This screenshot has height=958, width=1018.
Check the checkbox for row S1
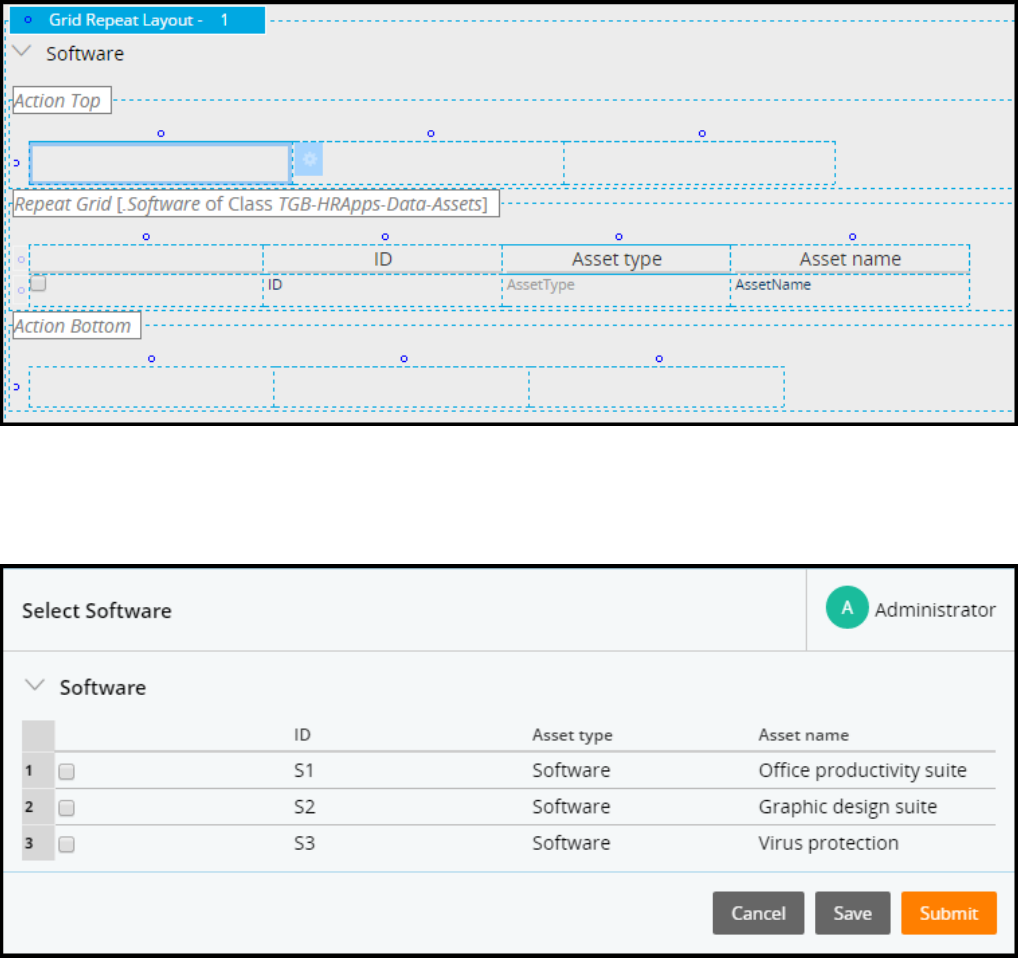pos(67,771)
